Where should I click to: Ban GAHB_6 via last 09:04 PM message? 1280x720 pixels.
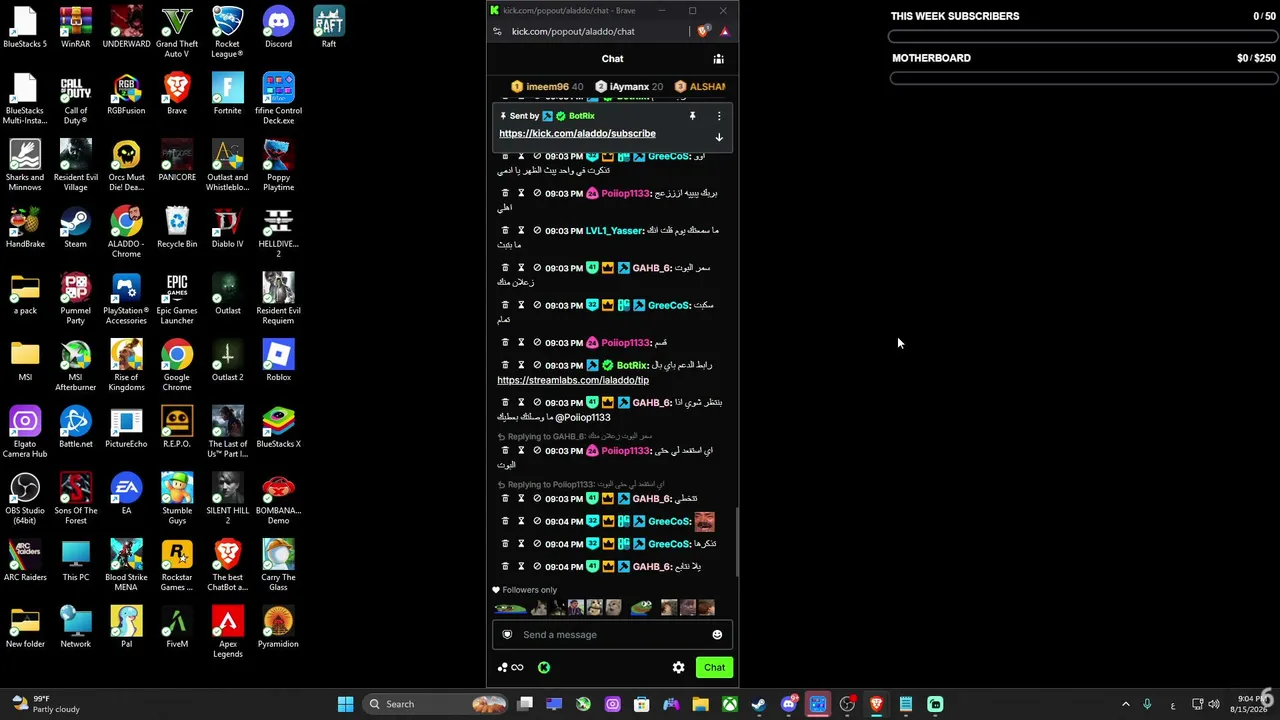point(537,567)
